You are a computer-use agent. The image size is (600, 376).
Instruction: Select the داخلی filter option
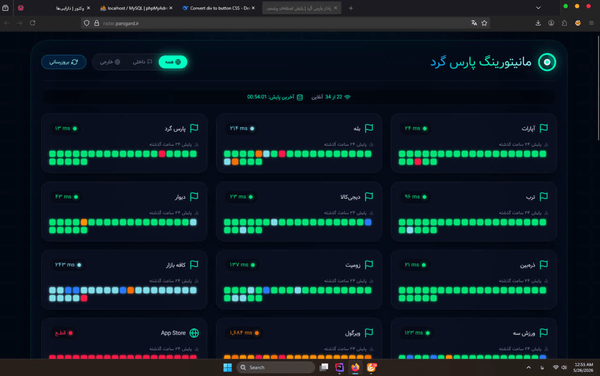[x=142, y=62]
